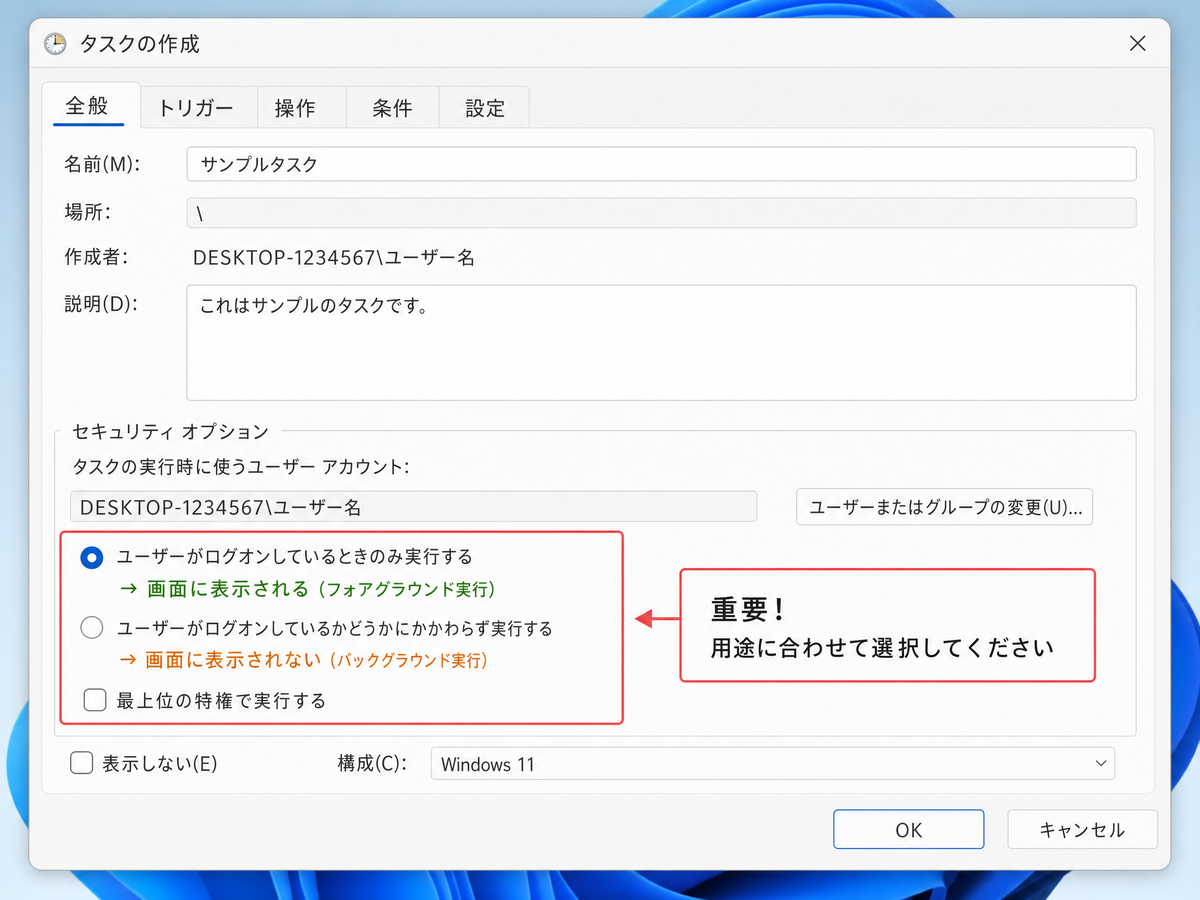Viewport: 1200px width, 900px height.
Task: Click the 名前(M): label
Action: pos(102,164)
